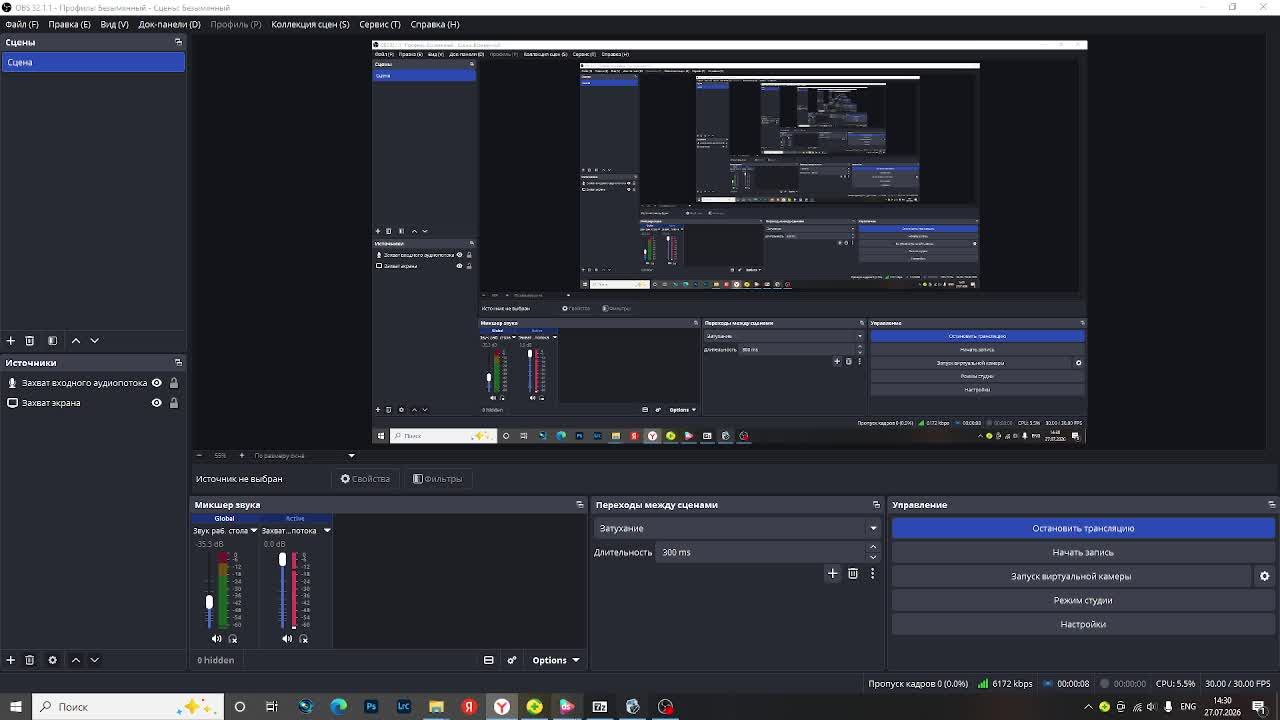Open Task View on taskbar
This screenshot has height=720, width=1280.
tap(272, 707)
